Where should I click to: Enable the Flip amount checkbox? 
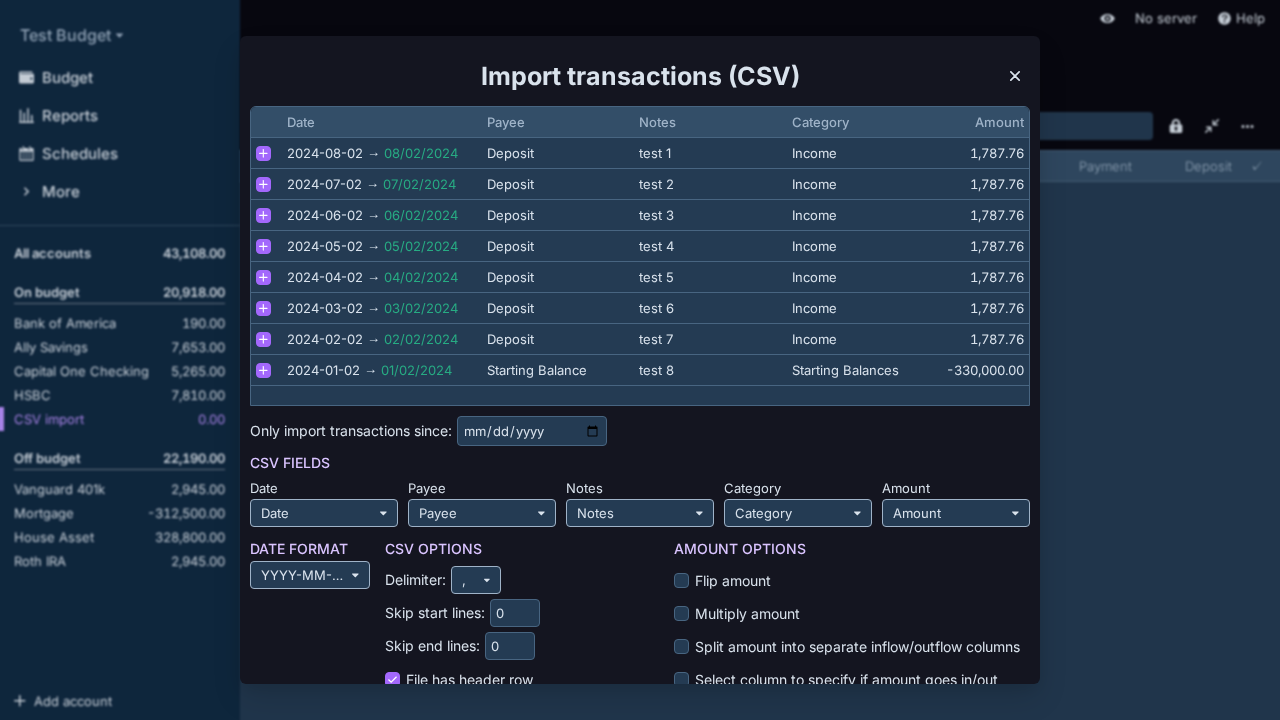tap(682, 581)
